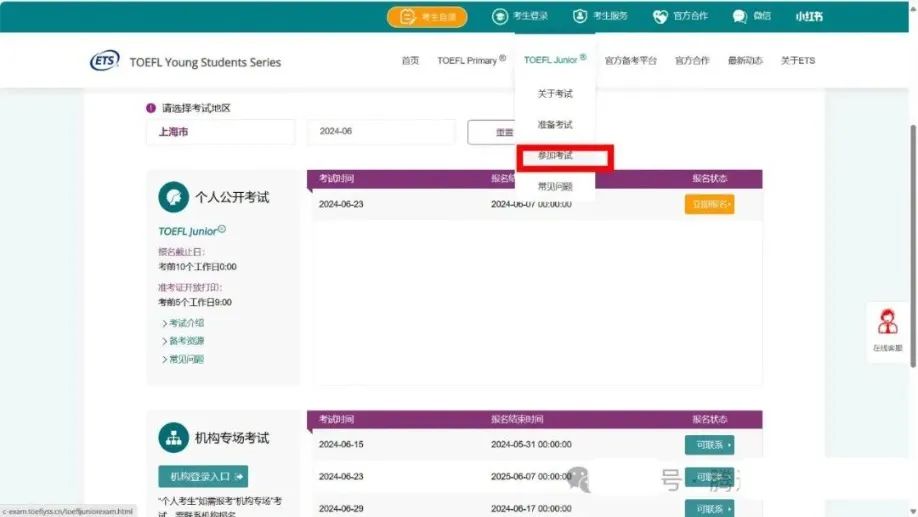
Task: Click 报名结束时间 header in institution exam table
Action: 517,419
